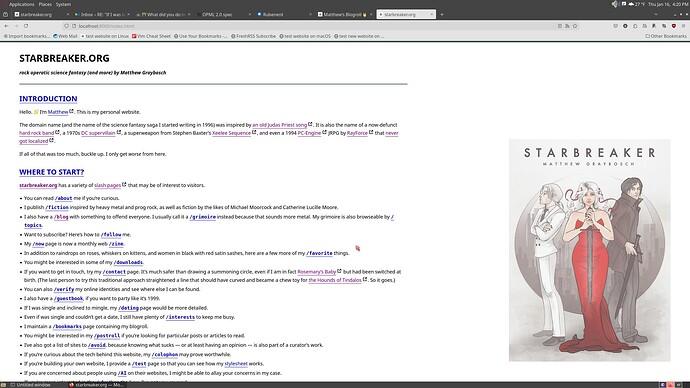Close the Matthew's Blogroll tab
Viewport: 690px width, 388px height.
371,15
